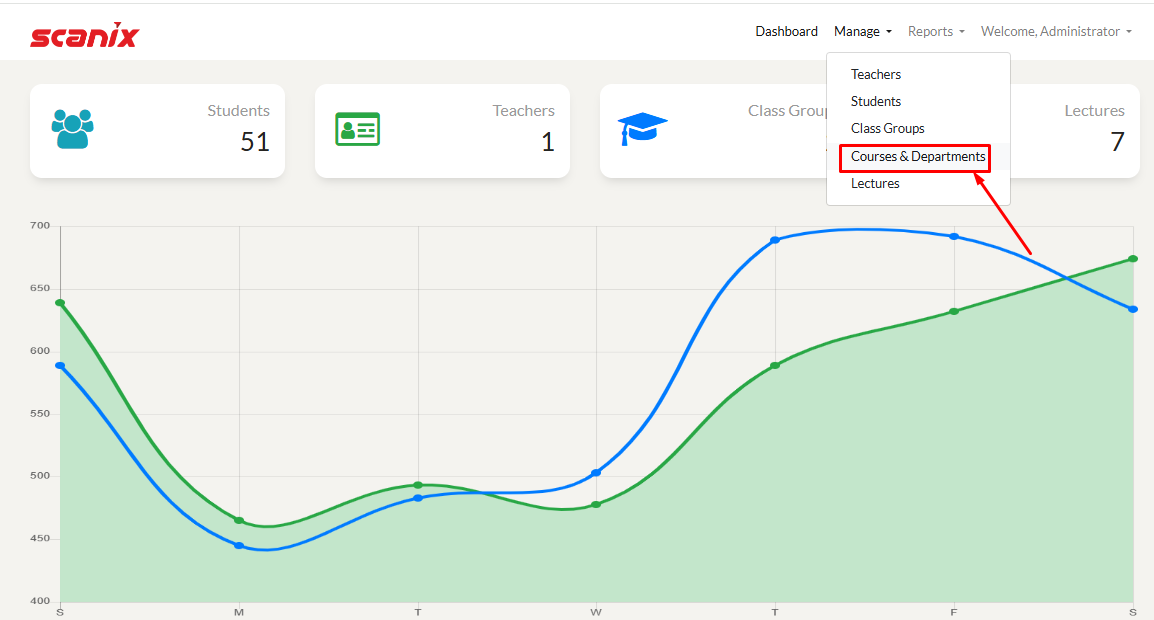The width and height of the screenshot is (1154, 620).
Task: Click the blue data point on Monday
Action: point(239,546)
